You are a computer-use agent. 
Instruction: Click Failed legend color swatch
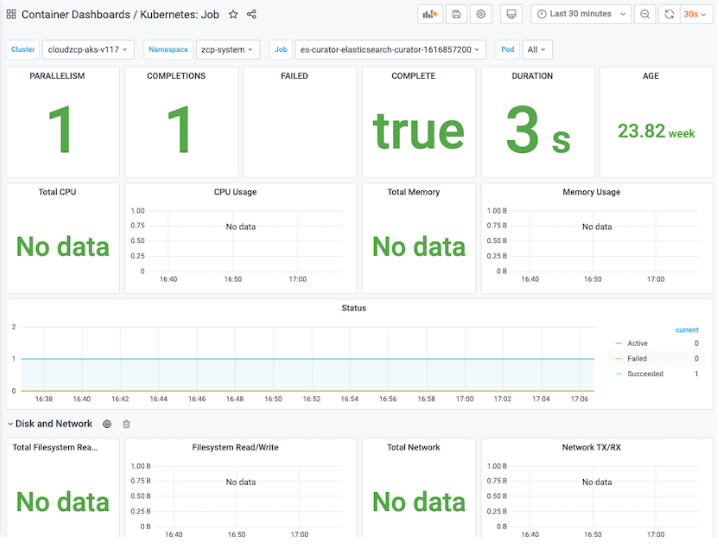point(619,359)
